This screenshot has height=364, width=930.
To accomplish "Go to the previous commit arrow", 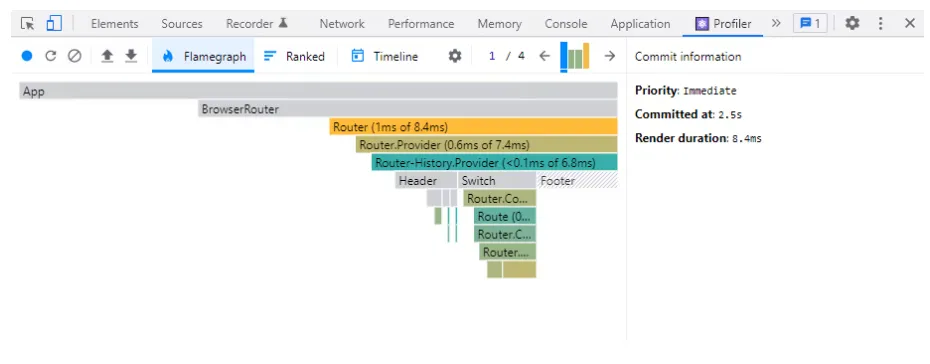I will [x=544, y=56].
